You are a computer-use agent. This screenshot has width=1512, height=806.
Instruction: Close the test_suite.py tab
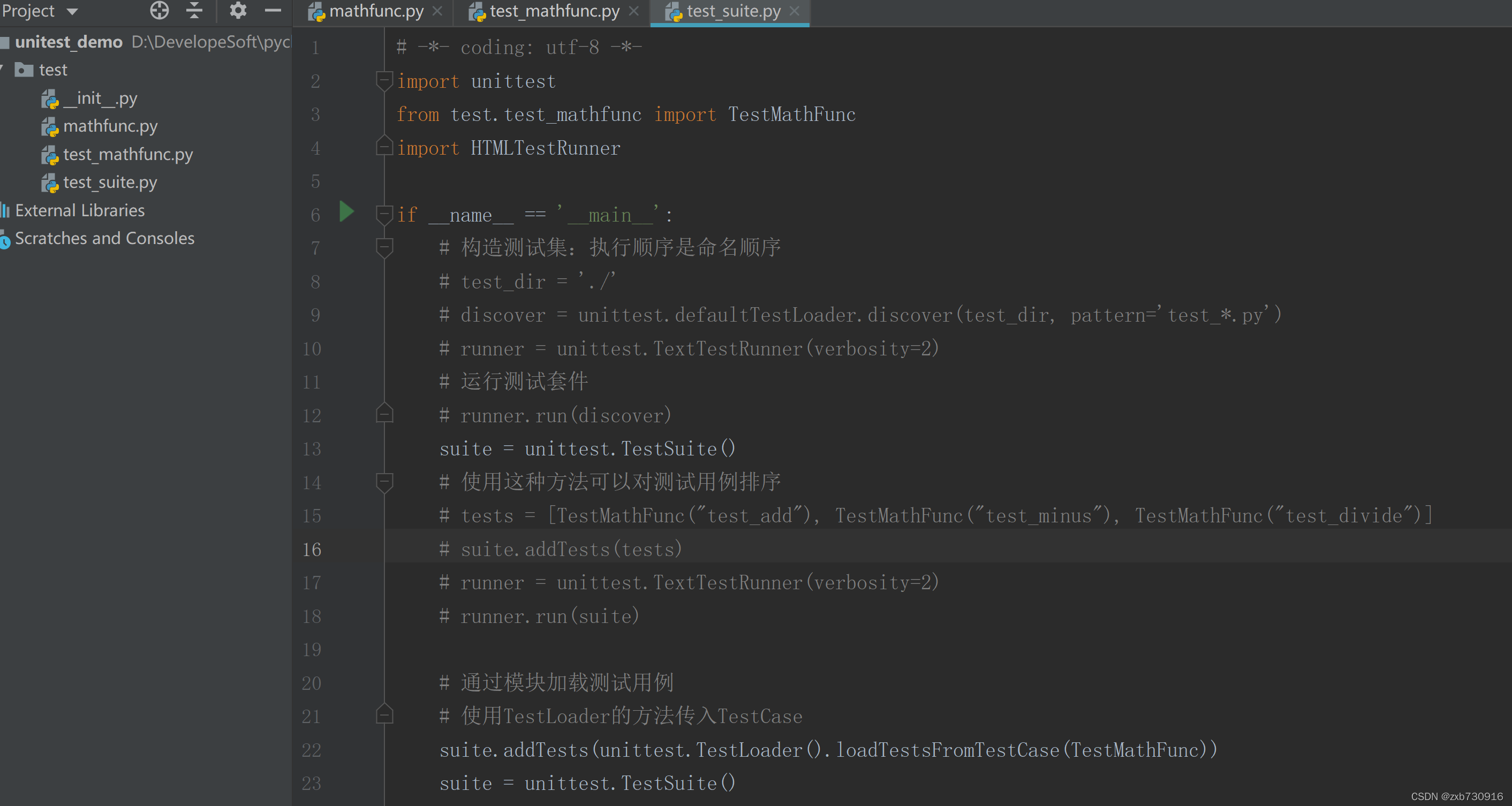795,11
